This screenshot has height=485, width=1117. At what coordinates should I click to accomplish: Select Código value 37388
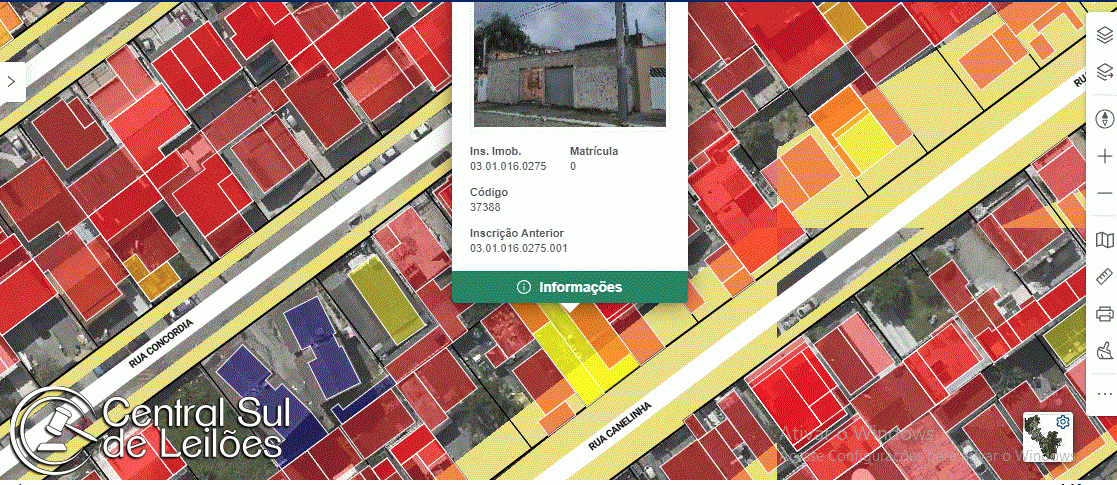[485, 207]
